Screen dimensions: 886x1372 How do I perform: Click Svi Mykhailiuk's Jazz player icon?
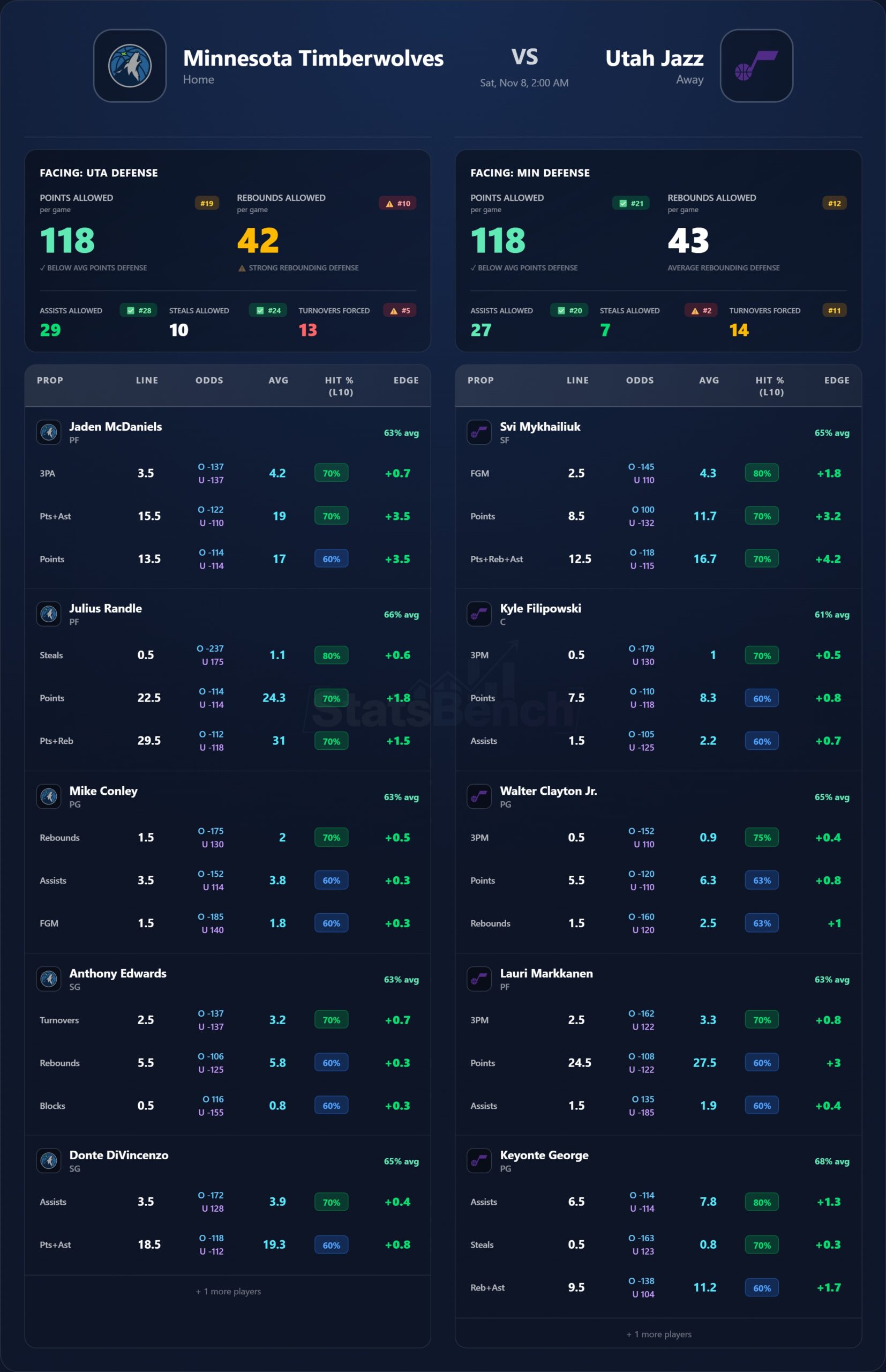point(479,431)
